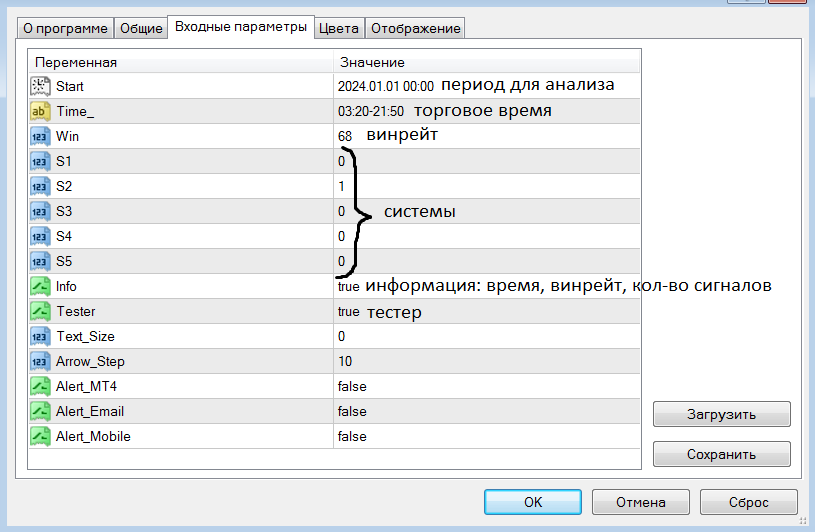Click the green boolean icon beside Tester
The width and height of the screenshot is (815, 532).
40,311
